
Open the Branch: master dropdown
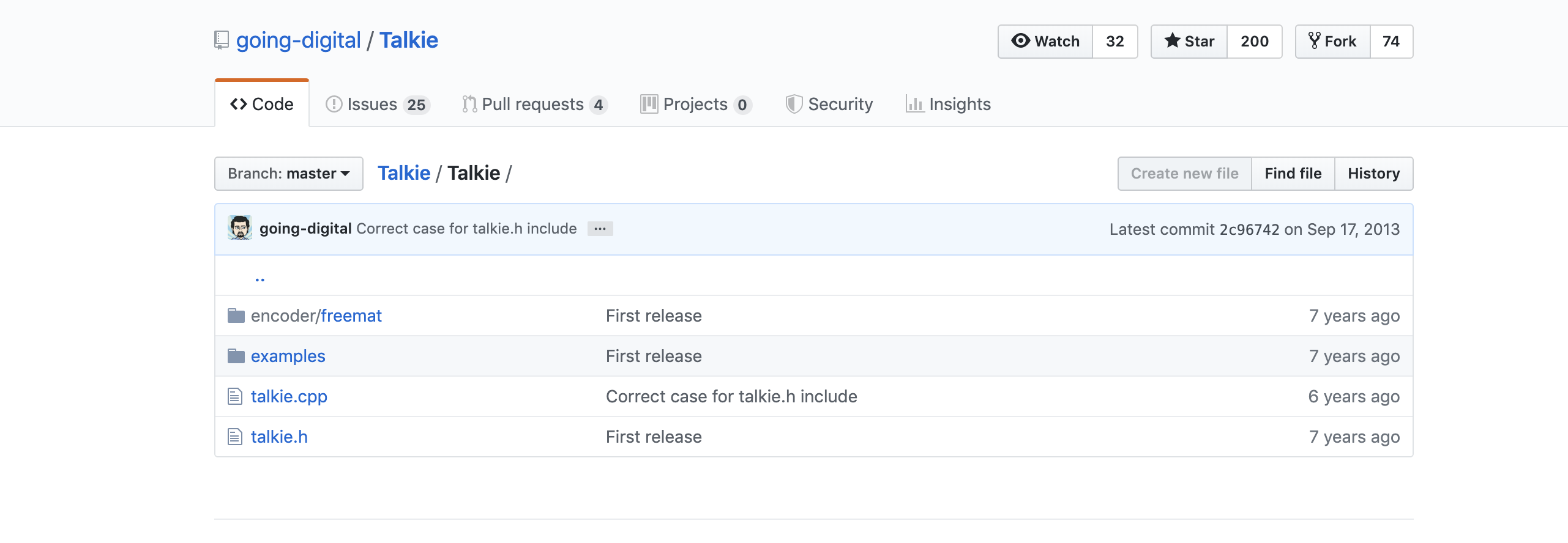pyautogui.click(x=289, y=174)
